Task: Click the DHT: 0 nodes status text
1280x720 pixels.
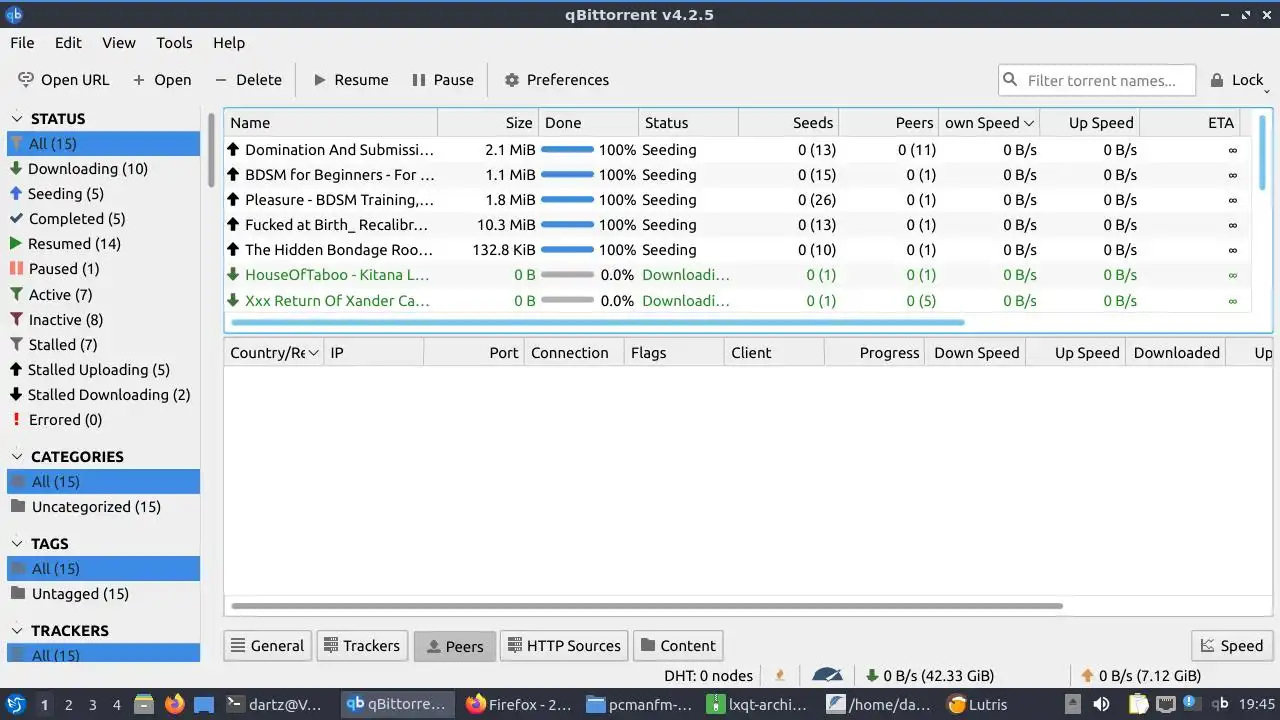Action: click(708, 676)
